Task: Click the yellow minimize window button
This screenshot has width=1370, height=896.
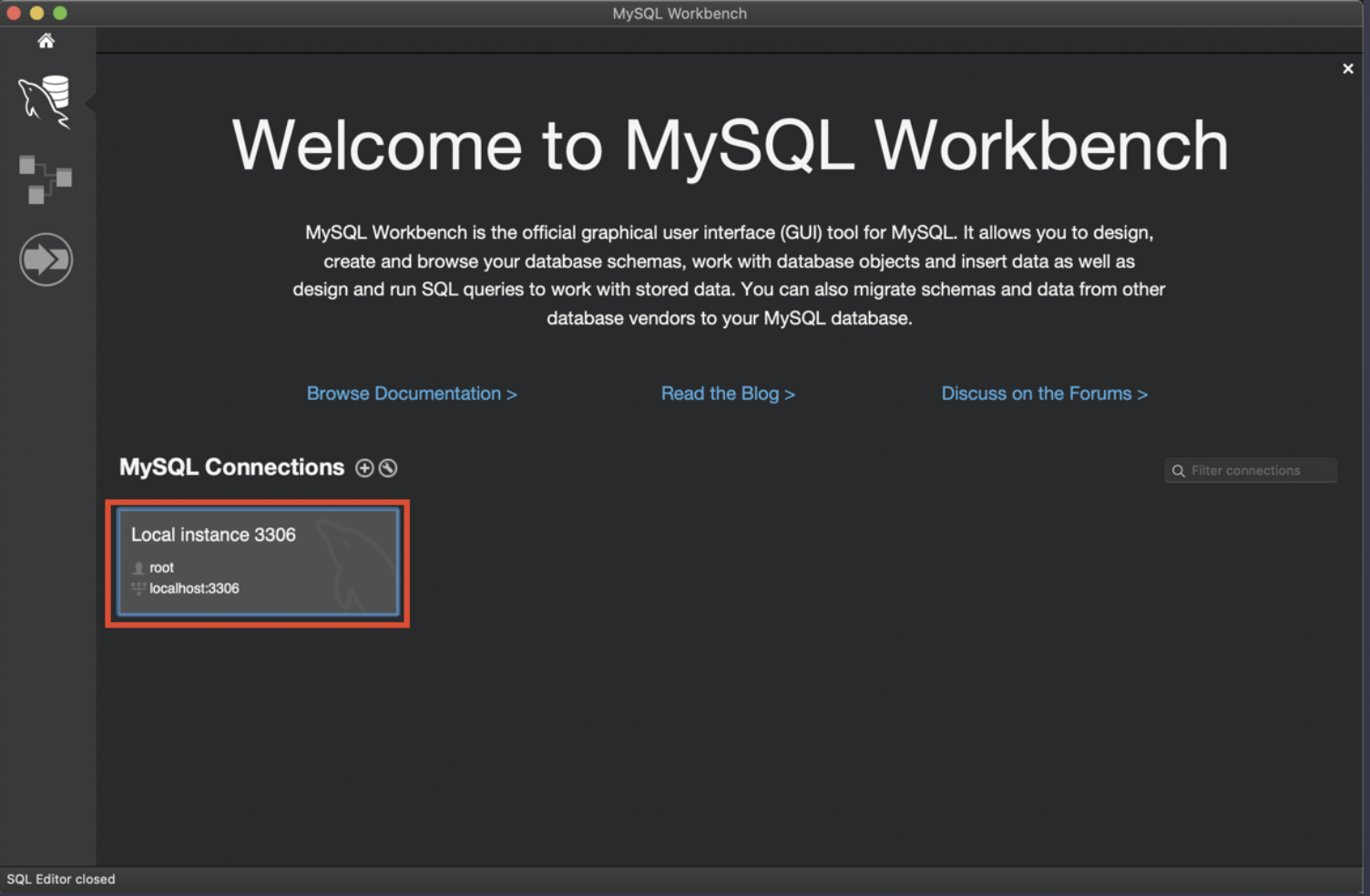Action: [36, 13]
